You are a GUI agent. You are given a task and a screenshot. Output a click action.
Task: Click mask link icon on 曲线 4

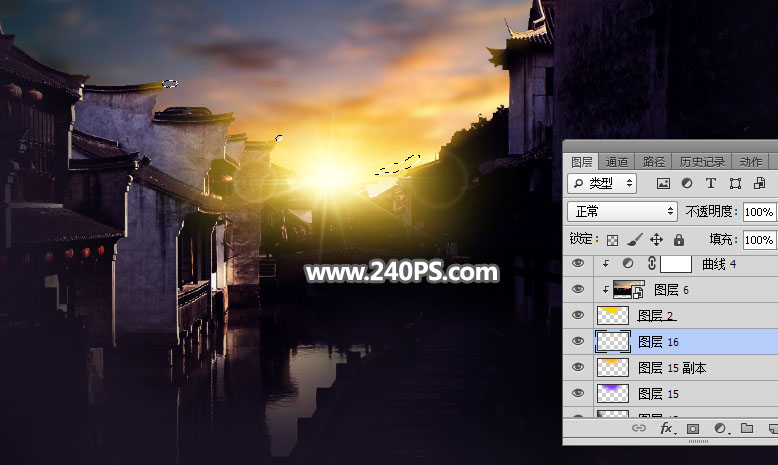coord(651,264)
